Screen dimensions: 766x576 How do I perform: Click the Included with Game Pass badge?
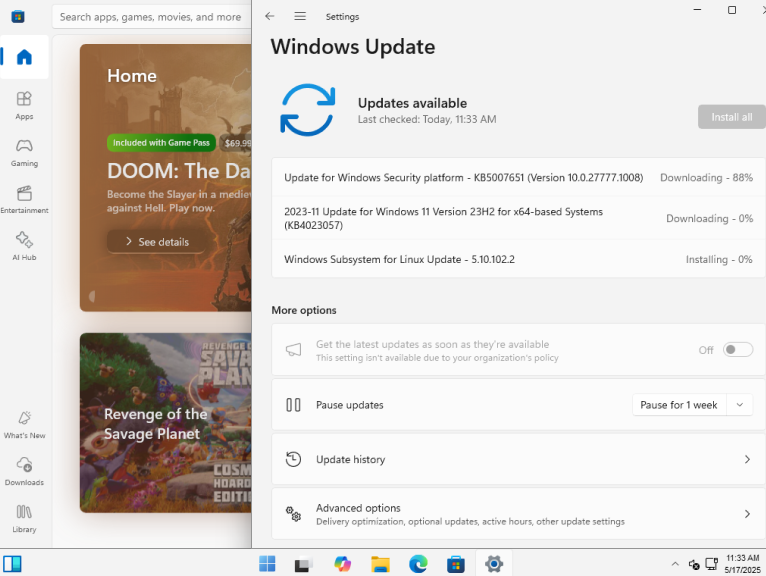(x=161, y=143)
